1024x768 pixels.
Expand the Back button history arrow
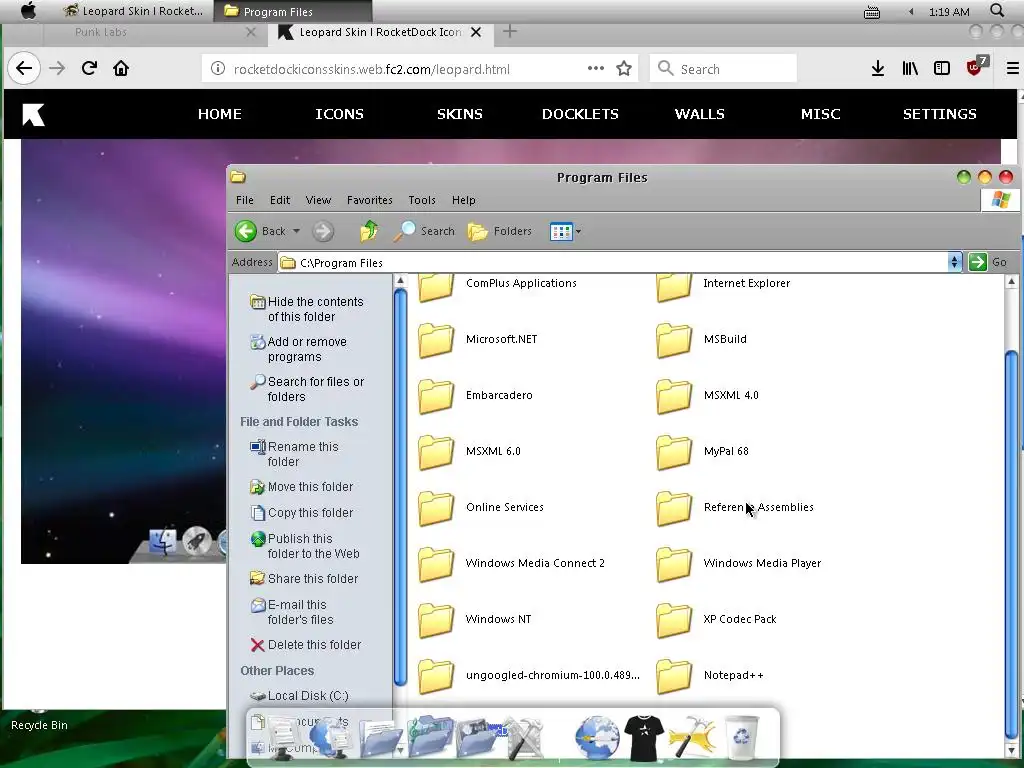click(x=296, y=231)
